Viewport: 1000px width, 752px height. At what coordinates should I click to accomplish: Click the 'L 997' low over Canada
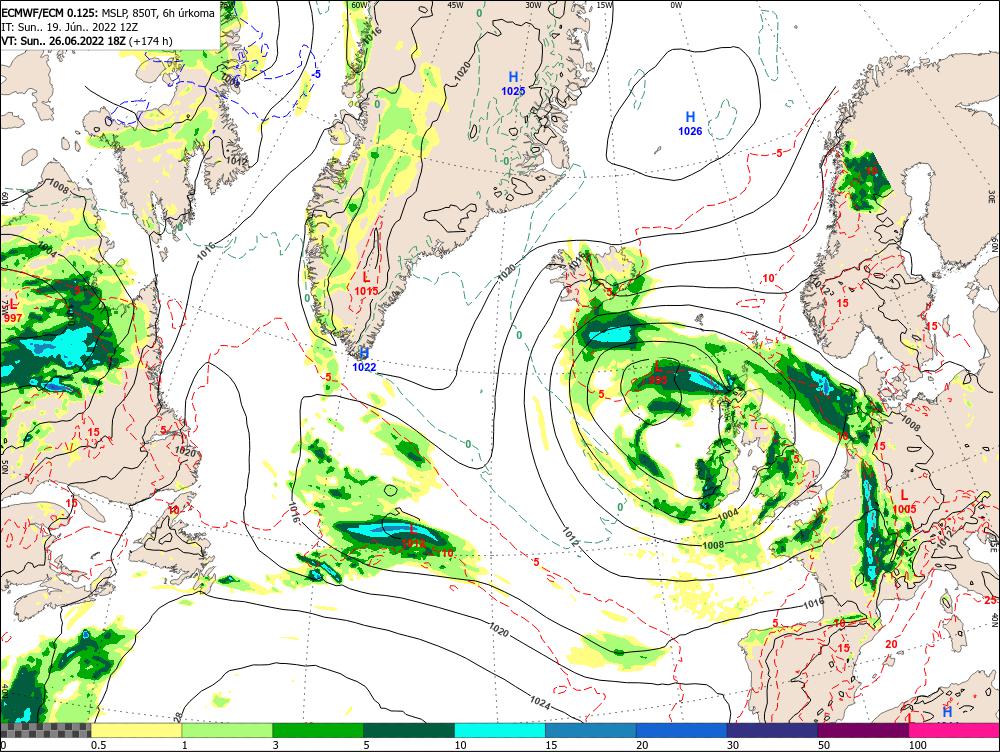coord(13,311)
